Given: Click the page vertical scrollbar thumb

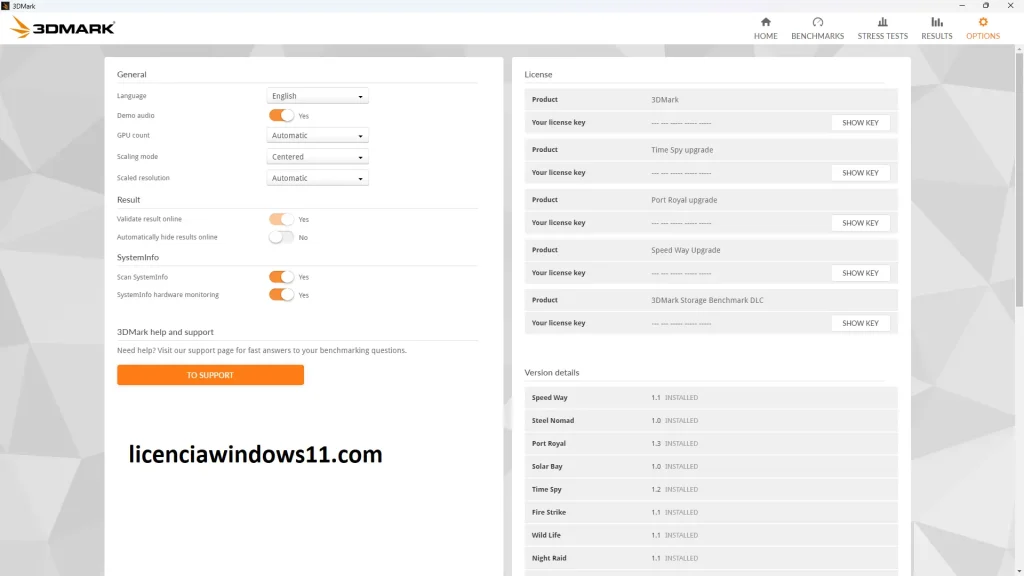Looking at the screenshot, I should click(x=1019, y=180).
